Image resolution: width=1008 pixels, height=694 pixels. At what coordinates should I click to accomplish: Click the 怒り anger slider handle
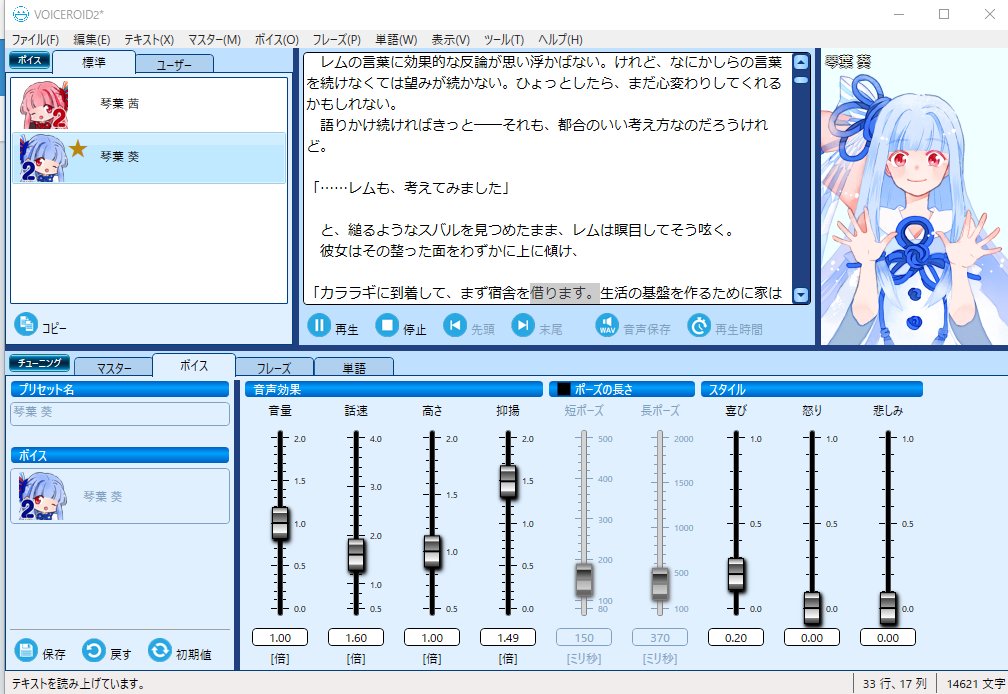coord(812,608)
